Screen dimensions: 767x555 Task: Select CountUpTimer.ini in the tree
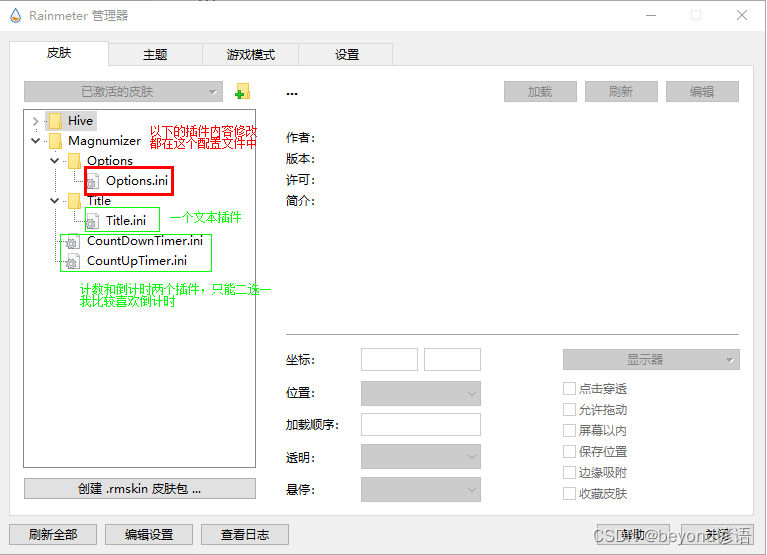point(137,261)
